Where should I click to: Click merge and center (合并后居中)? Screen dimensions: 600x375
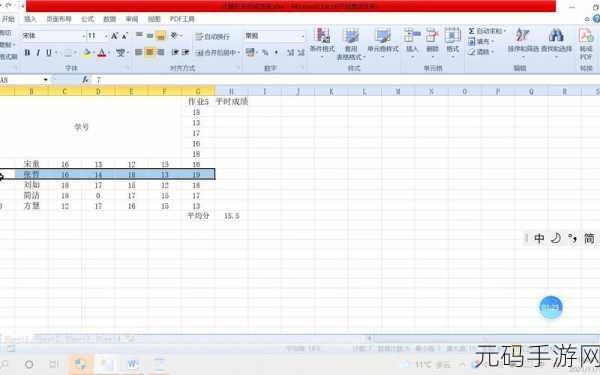[217, 52]
